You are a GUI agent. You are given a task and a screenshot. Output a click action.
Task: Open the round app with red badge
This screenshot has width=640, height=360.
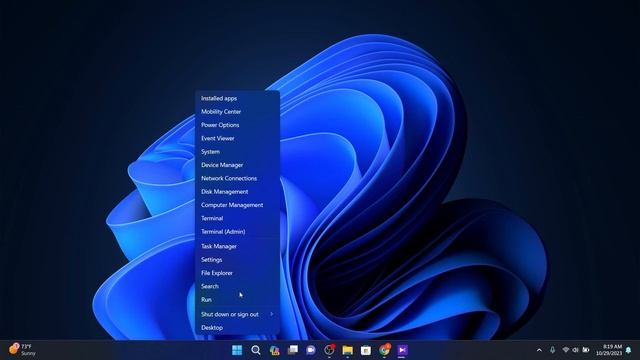click(x=329, y=350)
